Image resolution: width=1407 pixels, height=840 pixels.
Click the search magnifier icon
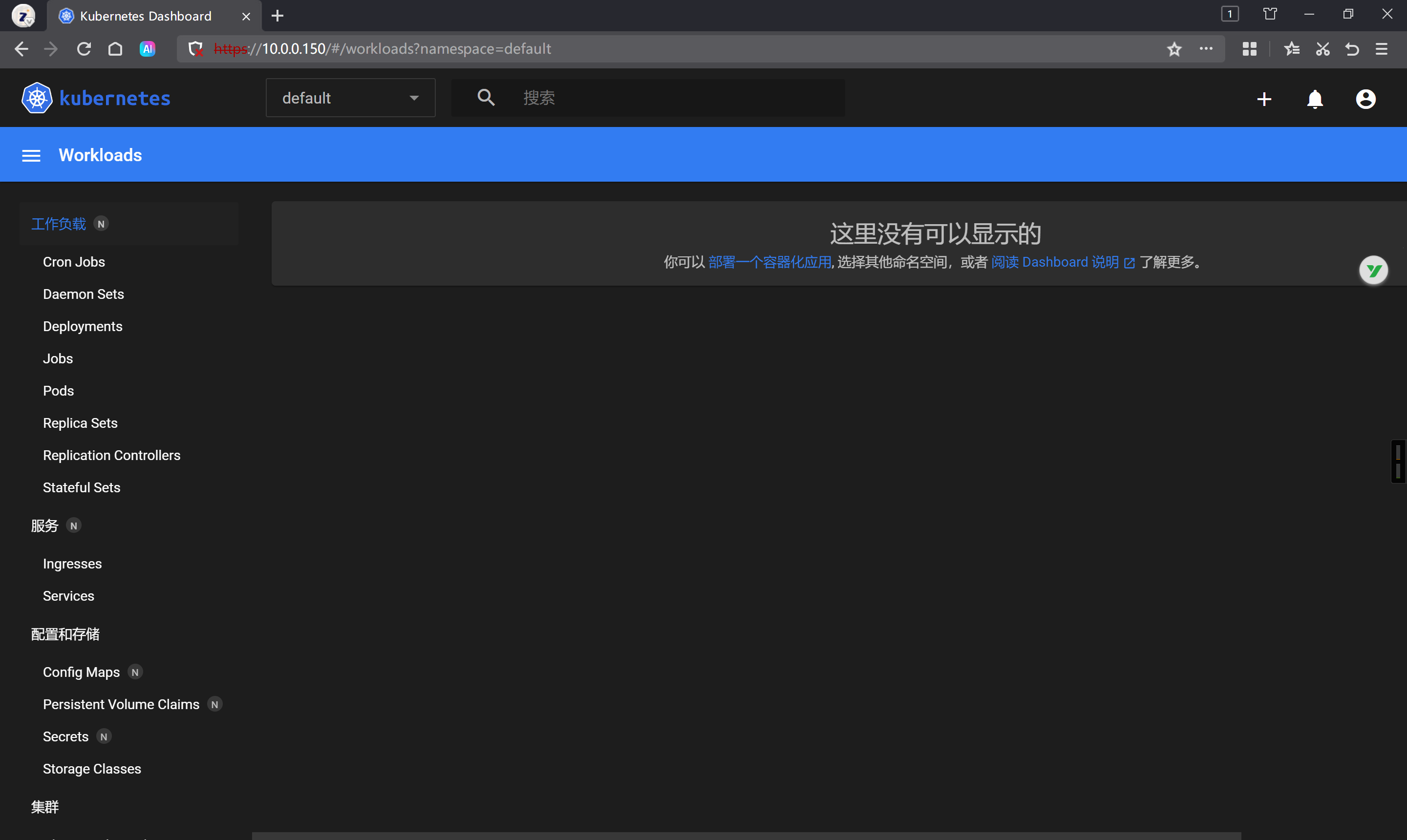(x=486, y=97)
